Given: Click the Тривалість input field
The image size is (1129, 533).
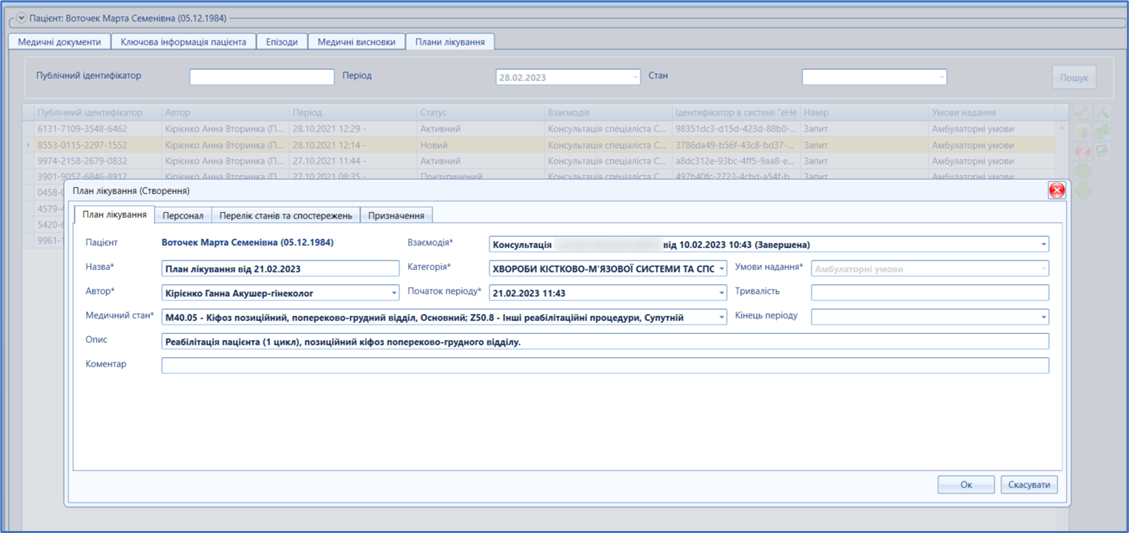Looking at the screenshot, I should coord(930,292).
